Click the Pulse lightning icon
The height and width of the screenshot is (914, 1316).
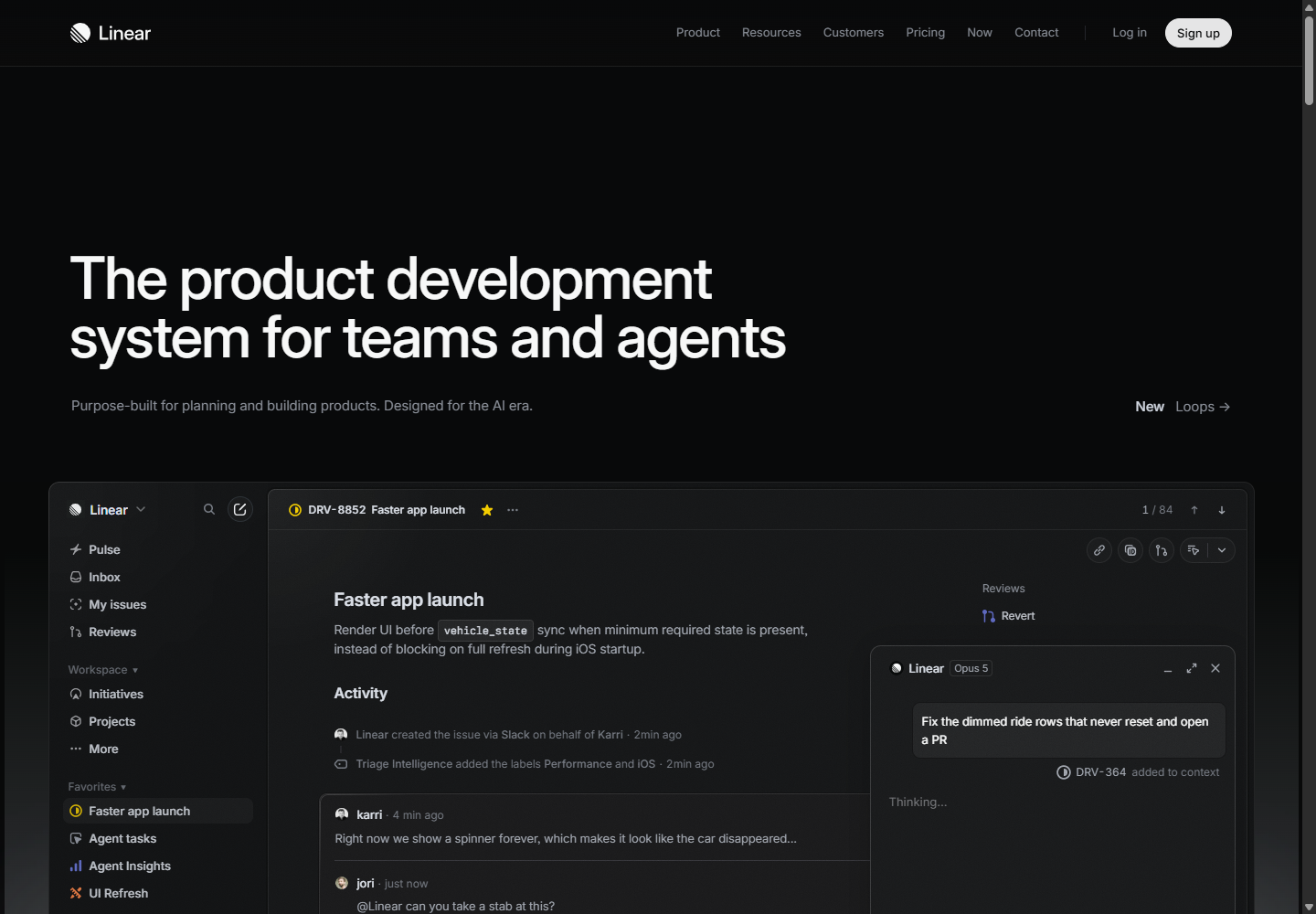click(76, 549)
